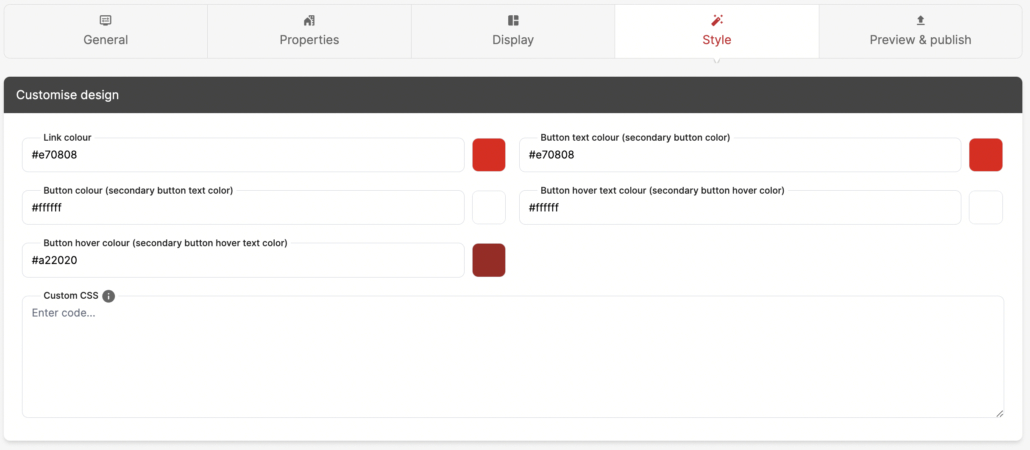Click the Style magic wand icon
The width and height of the screenshot is (1030, 450).
pos(717,20)
